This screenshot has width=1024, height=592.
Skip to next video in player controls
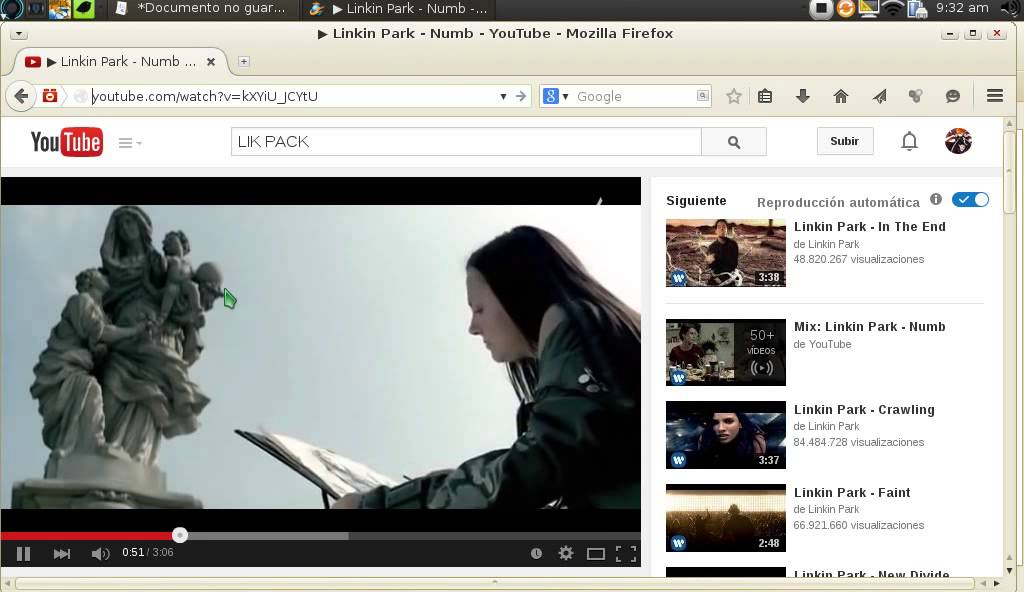pyautogui.click(x=61, y=553)
